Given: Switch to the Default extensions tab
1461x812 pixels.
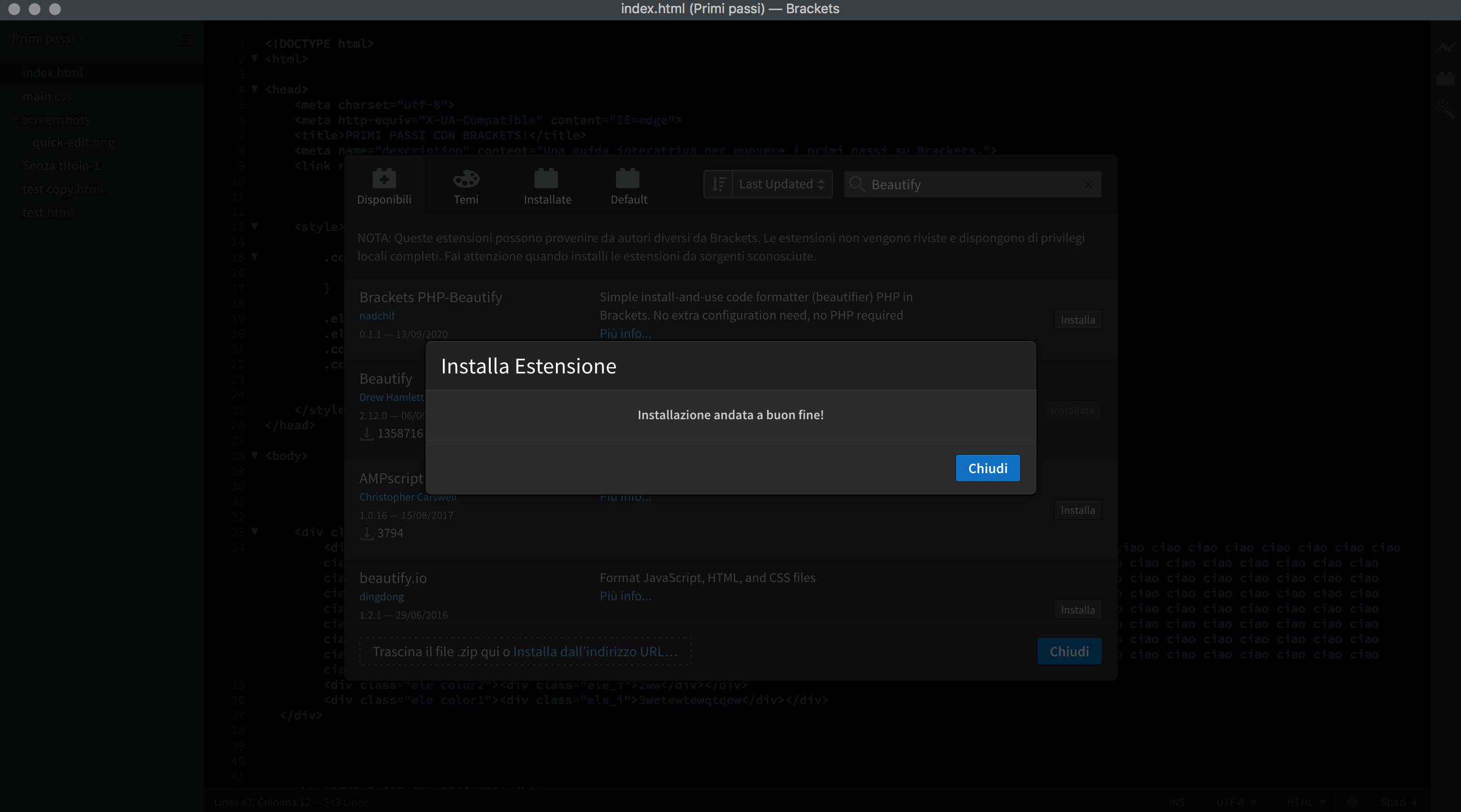Looking at the screenshot, I should (628, 186).
